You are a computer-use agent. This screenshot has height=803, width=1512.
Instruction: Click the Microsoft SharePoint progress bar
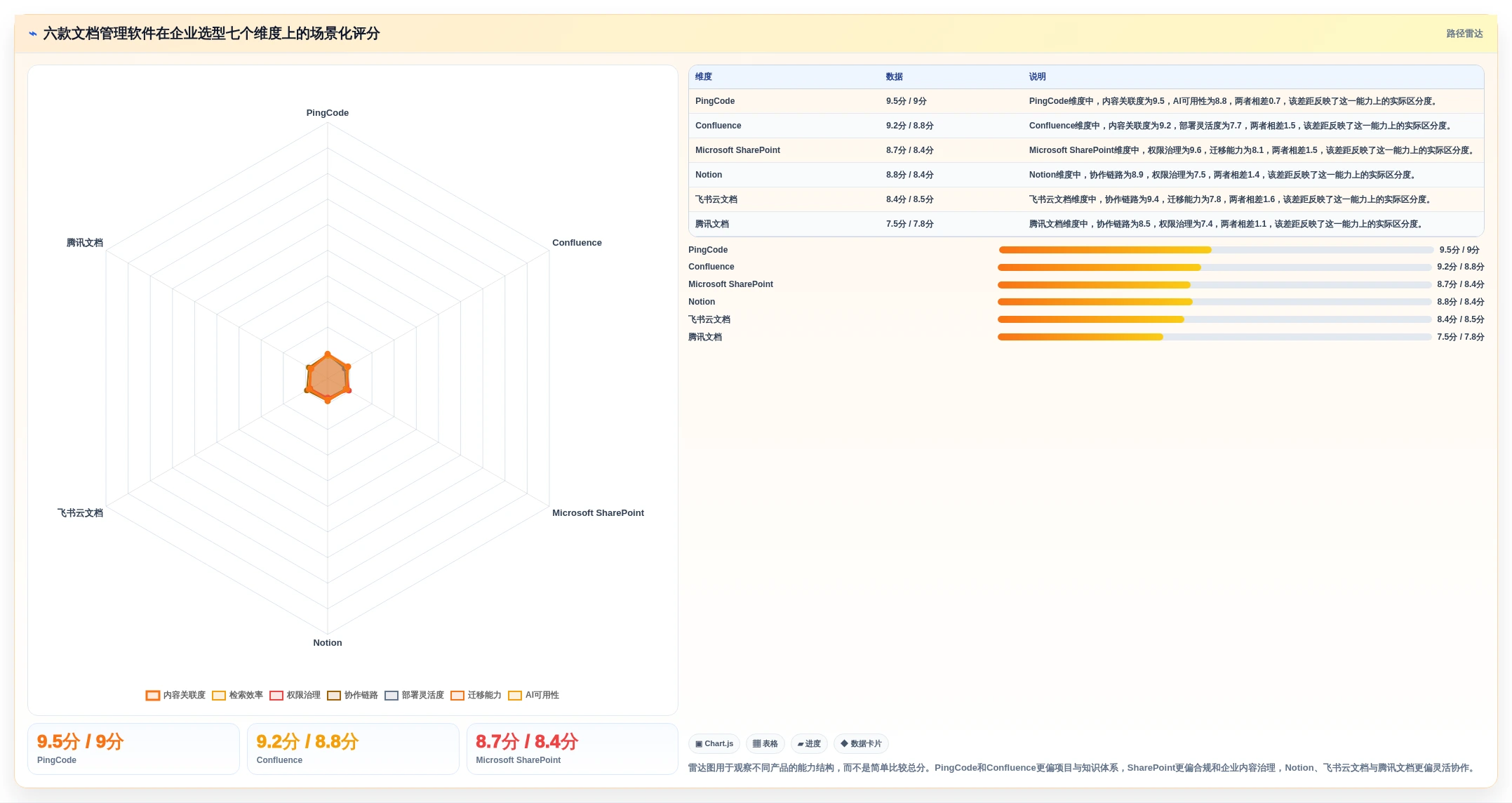(1215, 285)
